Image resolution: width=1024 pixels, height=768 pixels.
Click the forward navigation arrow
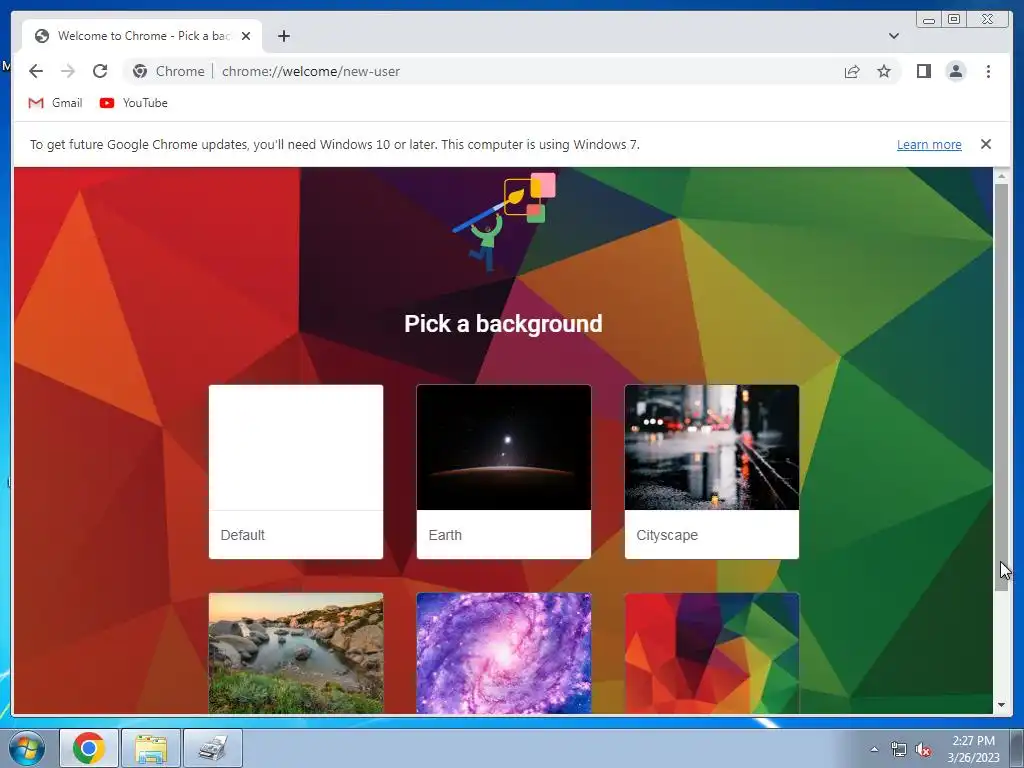(x=68, y=71)
